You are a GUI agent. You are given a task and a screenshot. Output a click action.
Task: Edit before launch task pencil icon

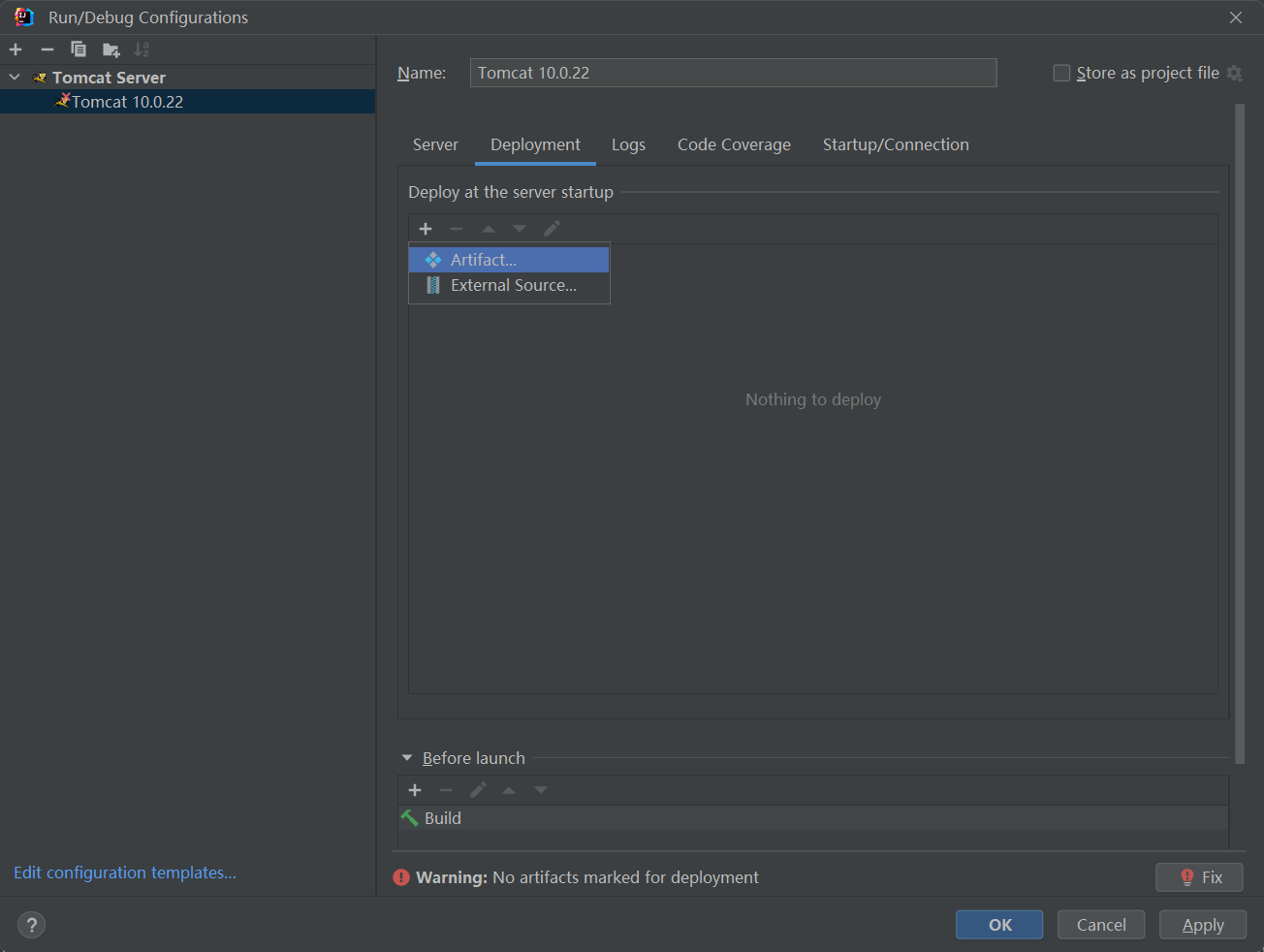pyautogui.click(x=478, y=790)
